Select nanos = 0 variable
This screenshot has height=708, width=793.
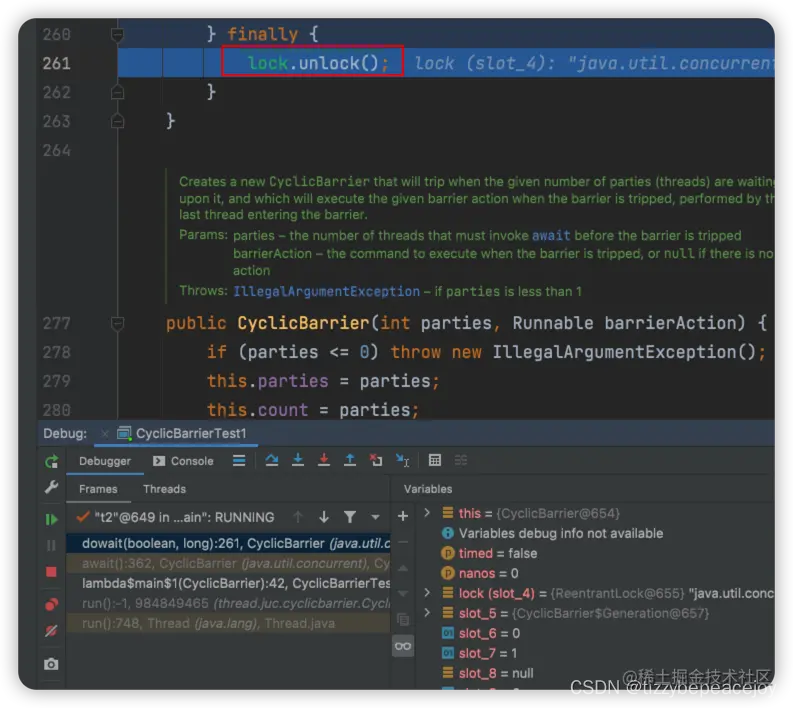pyautogui.click(x=479, y=573)
